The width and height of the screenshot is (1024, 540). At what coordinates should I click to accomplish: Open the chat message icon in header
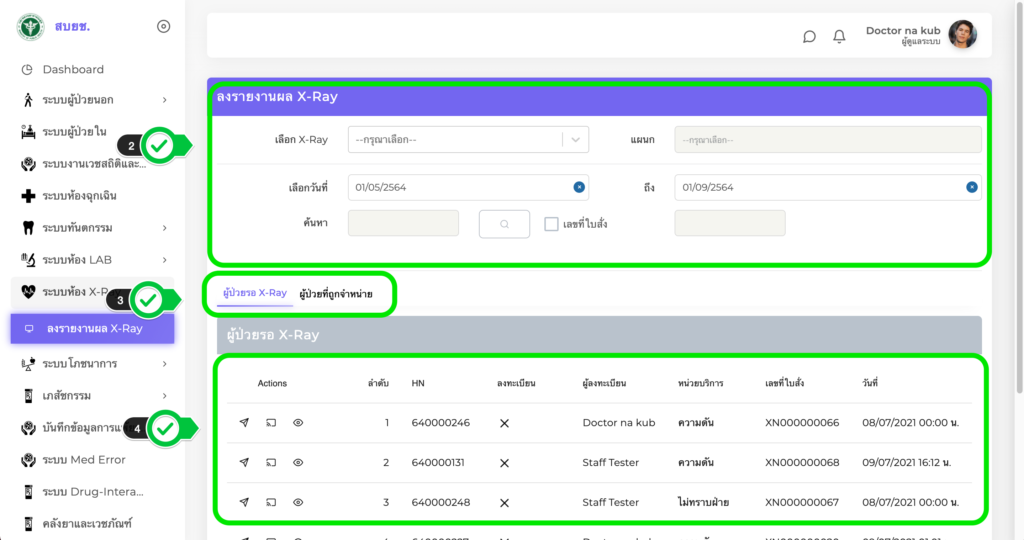click(809, 36)
